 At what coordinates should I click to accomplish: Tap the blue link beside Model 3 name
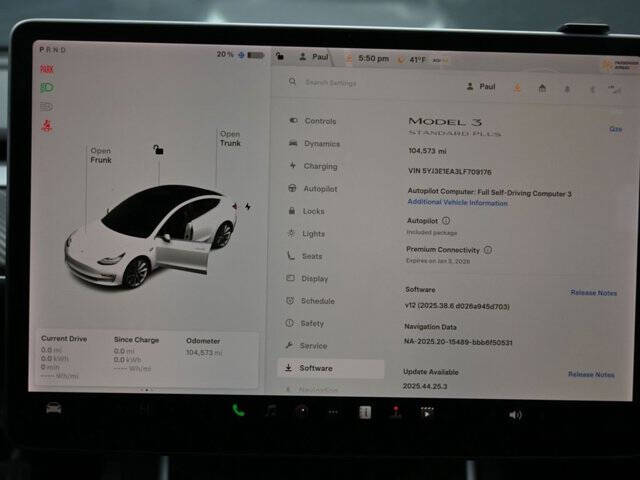tap(615, 129)
